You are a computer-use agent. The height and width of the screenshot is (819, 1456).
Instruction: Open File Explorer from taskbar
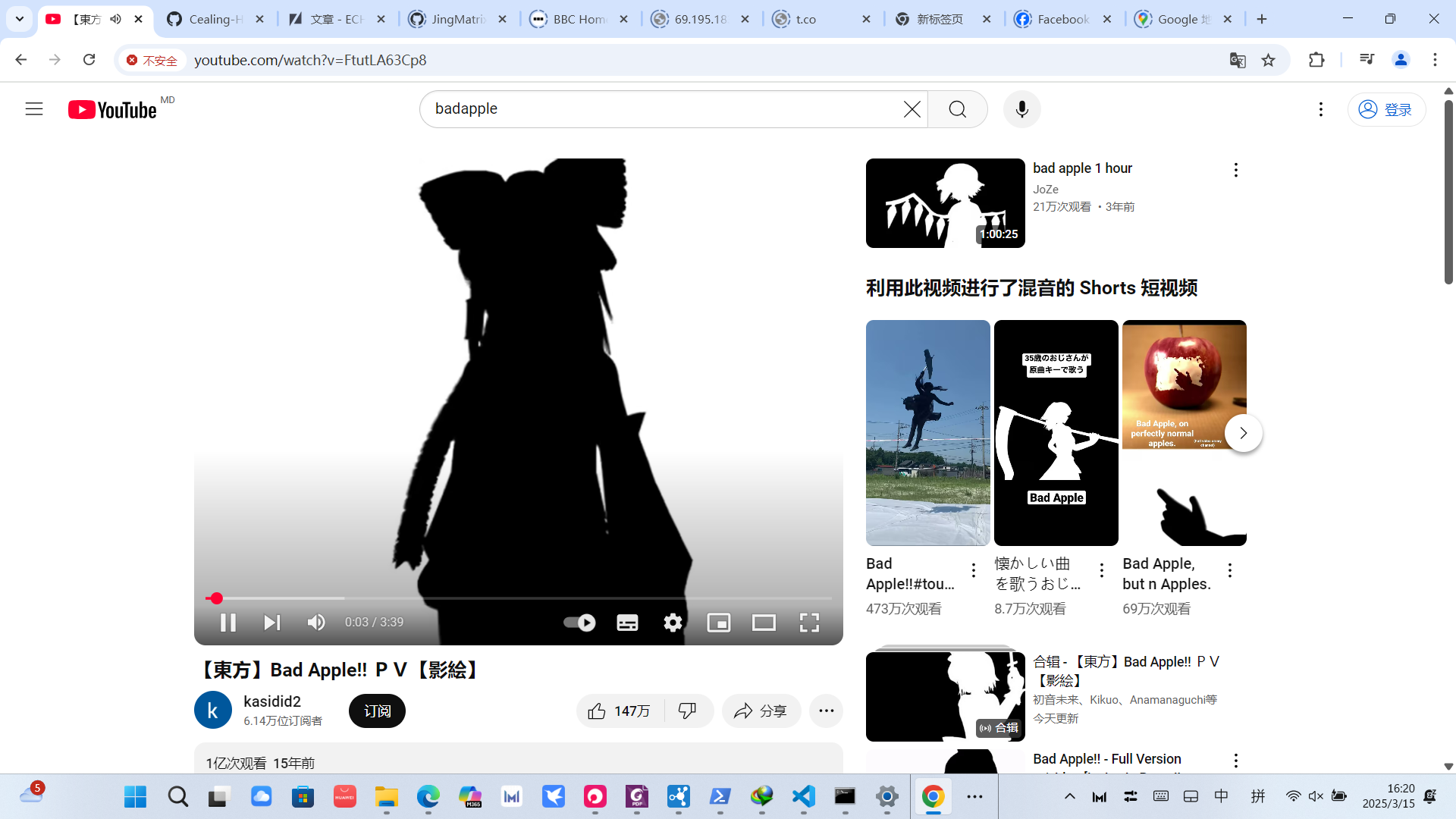click(387, 797)
